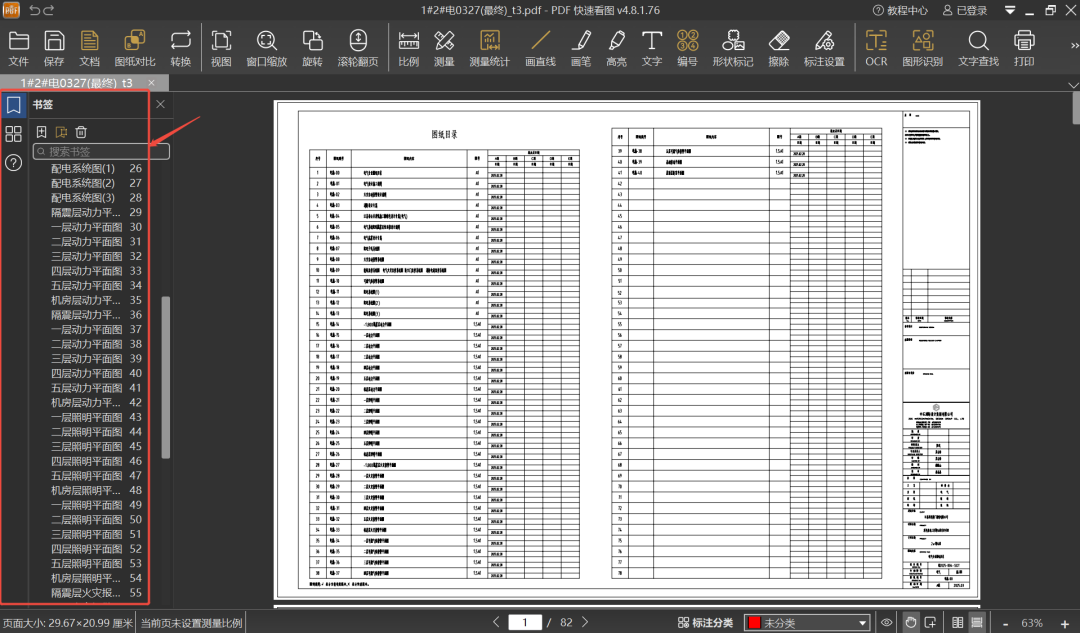Click the add bookmark icon in panel
Screen dimensions: 1080x633
[x=41, y=132]
